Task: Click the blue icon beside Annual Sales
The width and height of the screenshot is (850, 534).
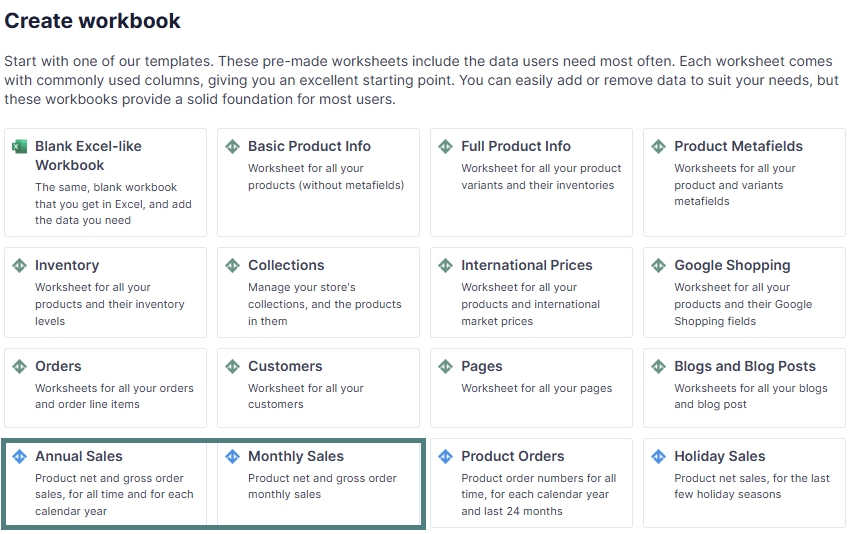Action: 20,456
